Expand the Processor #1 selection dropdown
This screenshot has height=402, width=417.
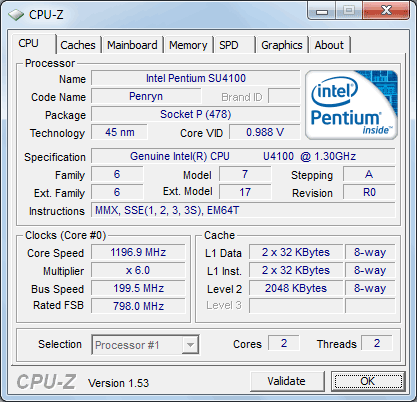click(x=145, y=345)
